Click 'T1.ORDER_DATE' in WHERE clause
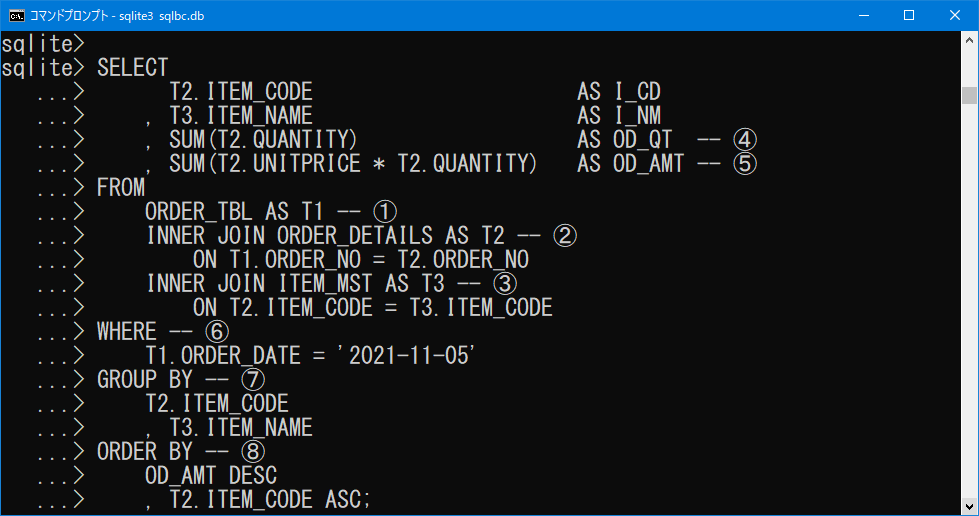This screenshot has width=979, height=516. coord(223,355)
